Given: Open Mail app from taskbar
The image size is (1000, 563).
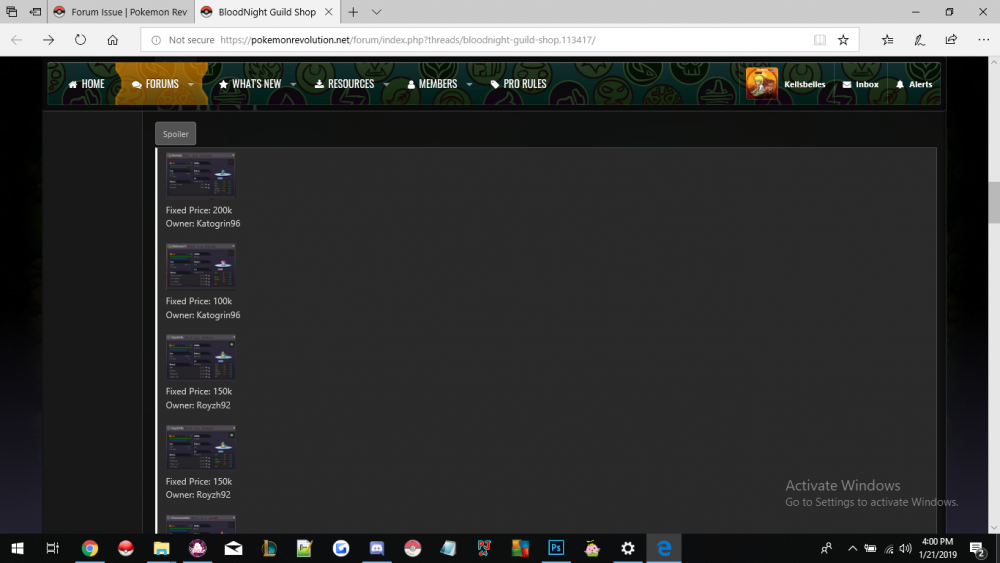Looking at the screenshot, I should [233, 548].
